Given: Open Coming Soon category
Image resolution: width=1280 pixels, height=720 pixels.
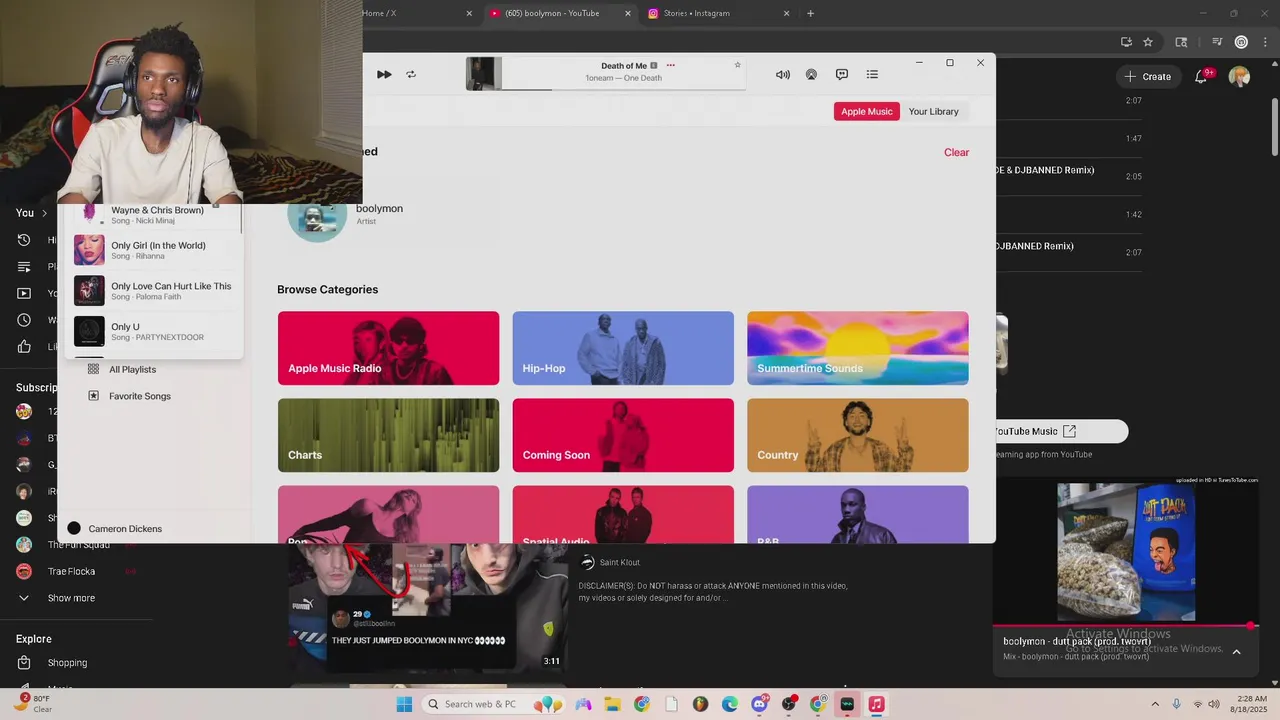Looking at the screenshot, I should coord(623,435).
